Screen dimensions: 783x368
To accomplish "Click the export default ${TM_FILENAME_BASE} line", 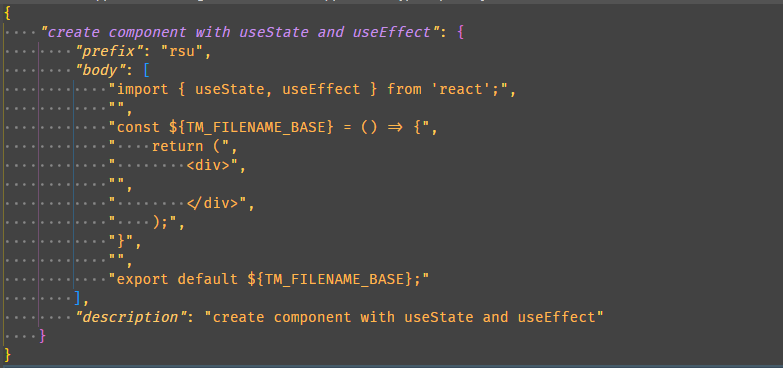I will click(x=269, y=279).
